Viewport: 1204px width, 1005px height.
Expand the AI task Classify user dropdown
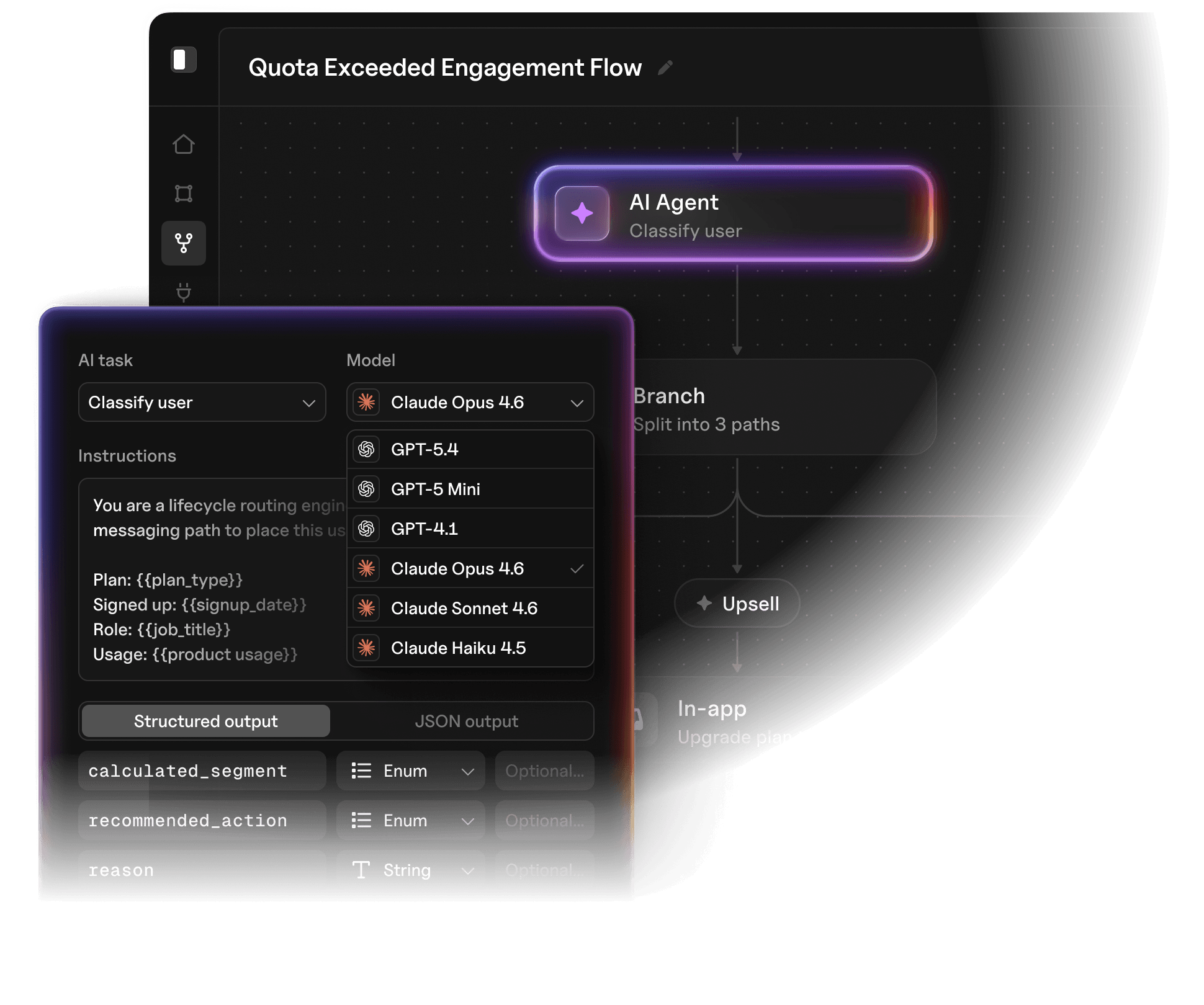coord(202,402)
